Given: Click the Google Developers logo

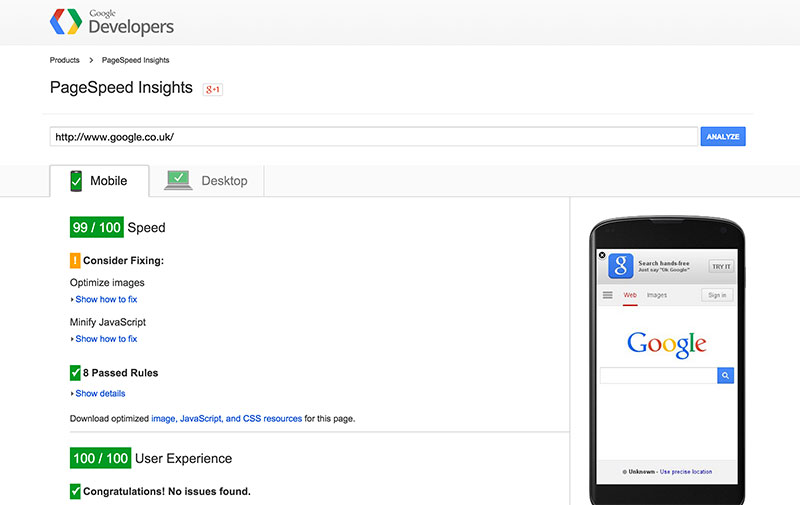Looking at the screenshot, I should coord(112,22).
